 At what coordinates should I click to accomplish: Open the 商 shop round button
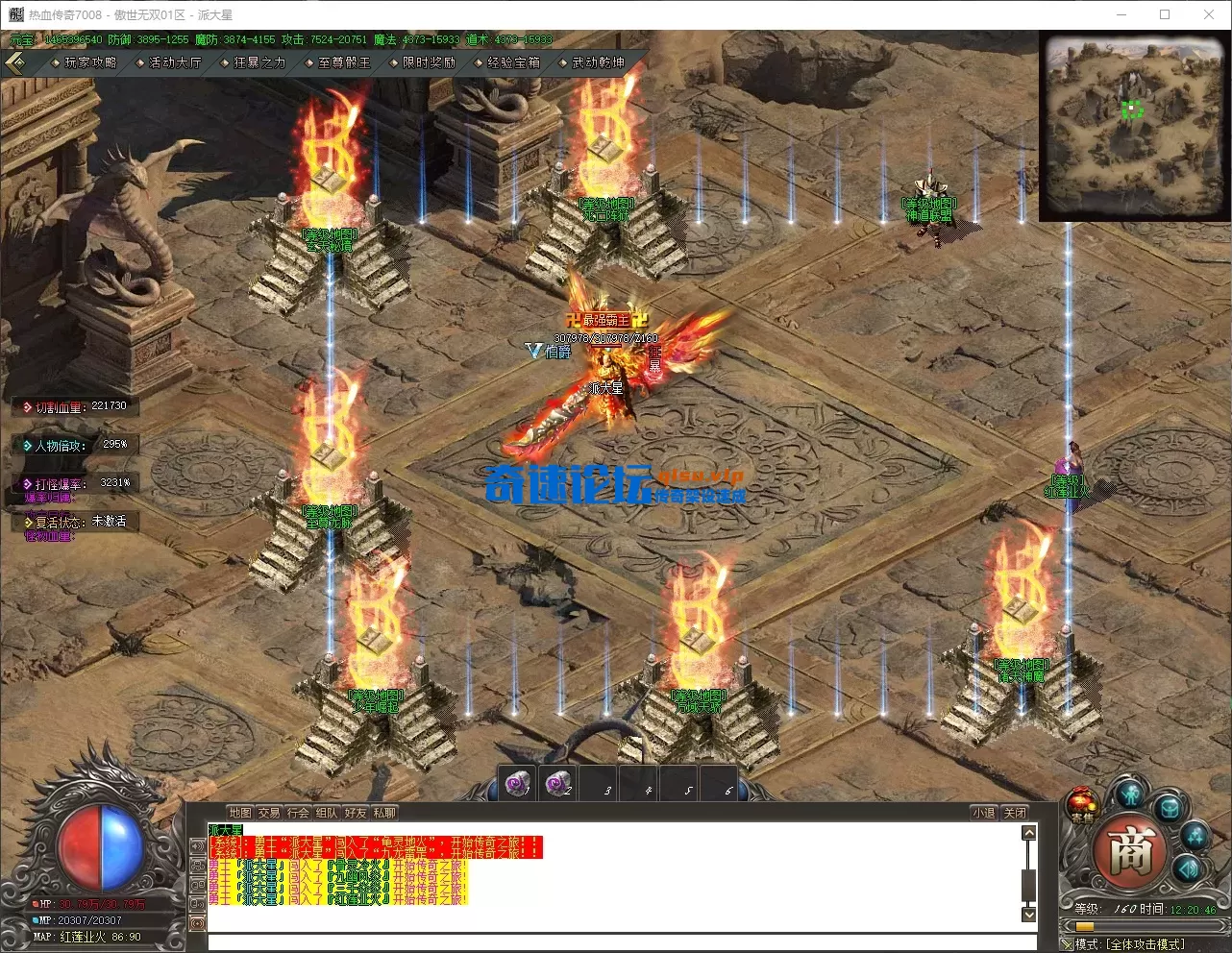1129,852
